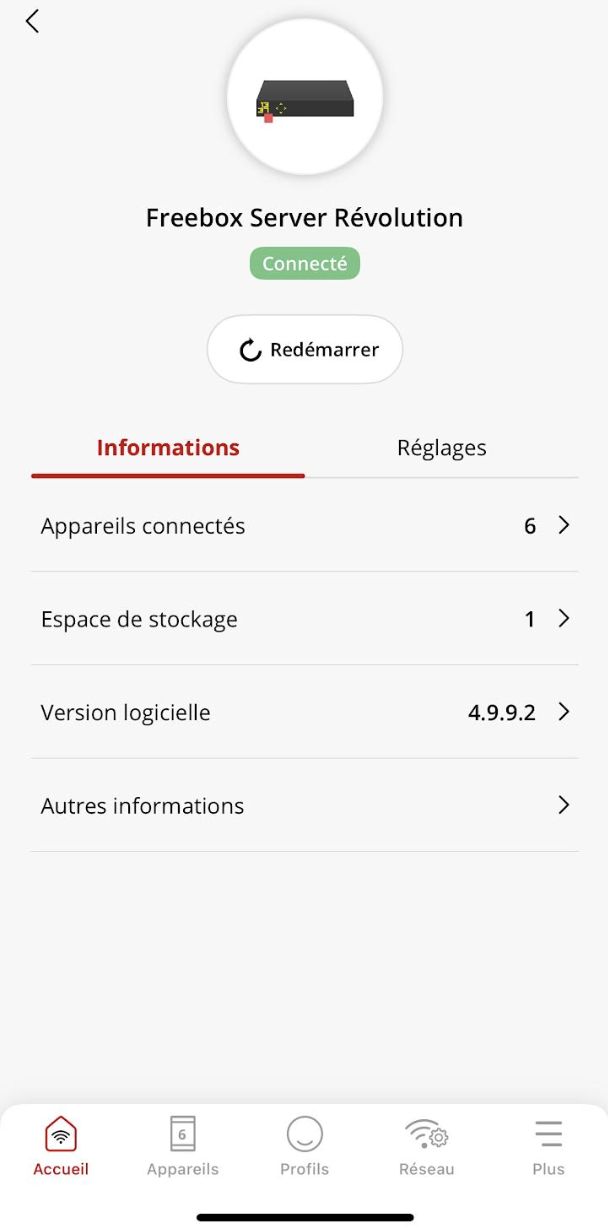Expand Version logicielle chevron

[564, 712]
